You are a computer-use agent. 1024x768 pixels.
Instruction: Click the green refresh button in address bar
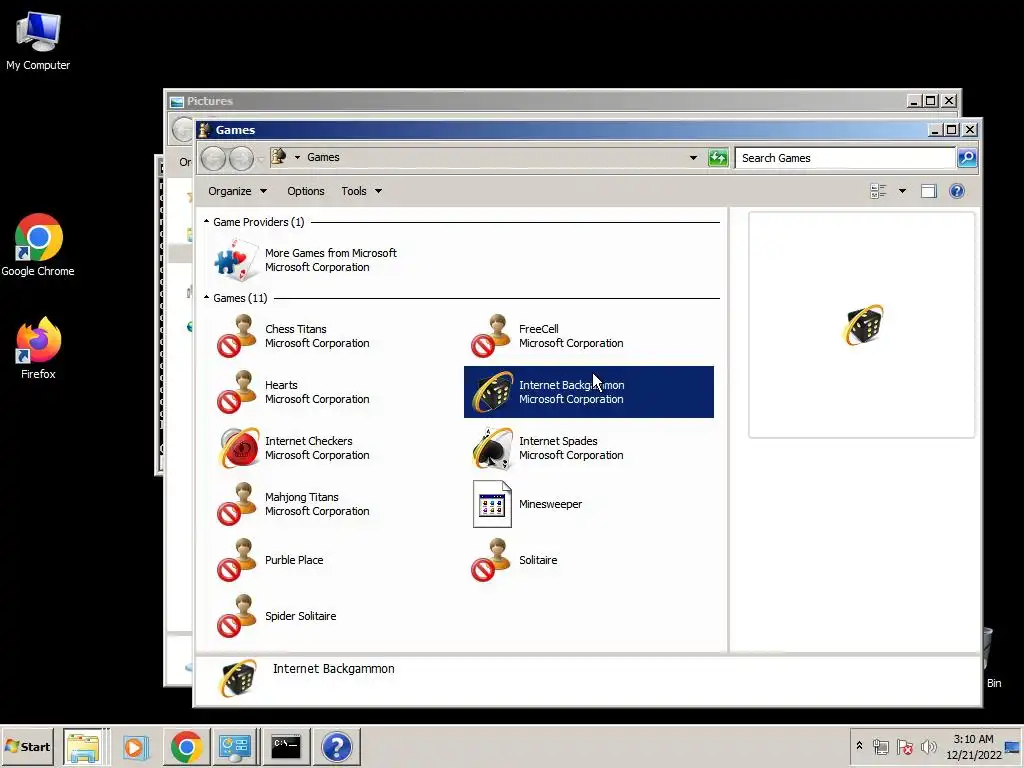coord(718,157)
